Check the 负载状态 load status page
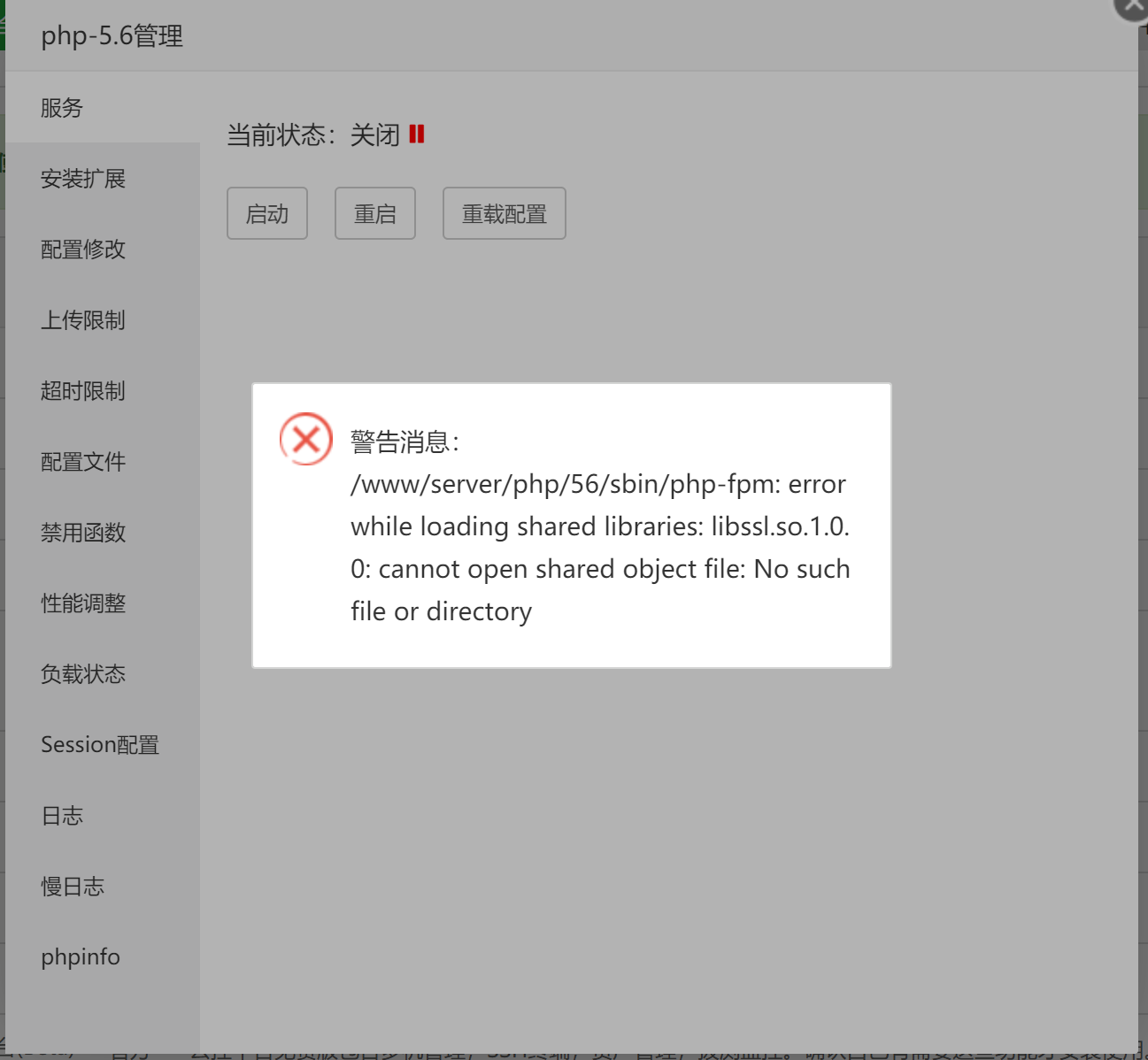 coord(83,673)
